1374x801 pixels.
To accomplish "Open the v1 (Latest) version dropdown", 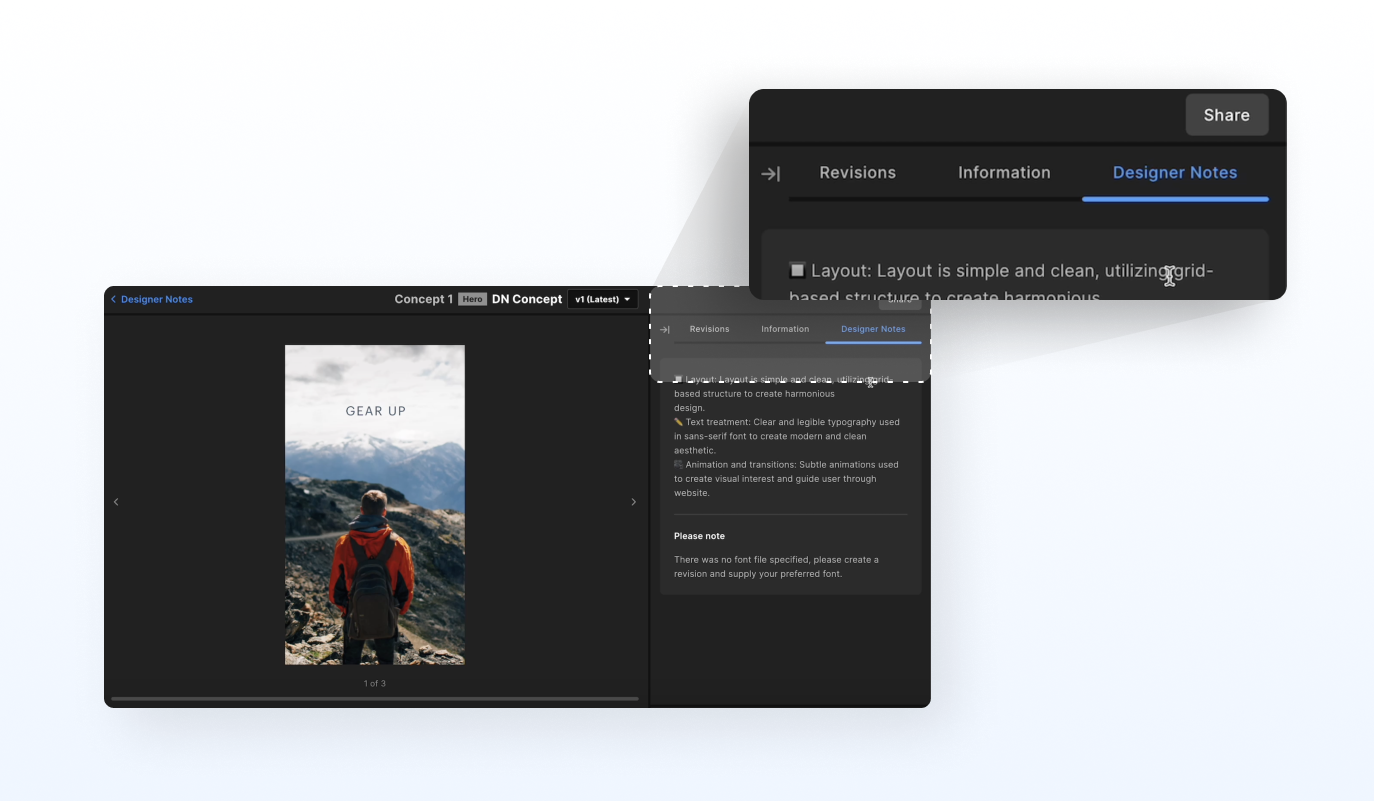I will pyautogui.click(x=602, y=299).
